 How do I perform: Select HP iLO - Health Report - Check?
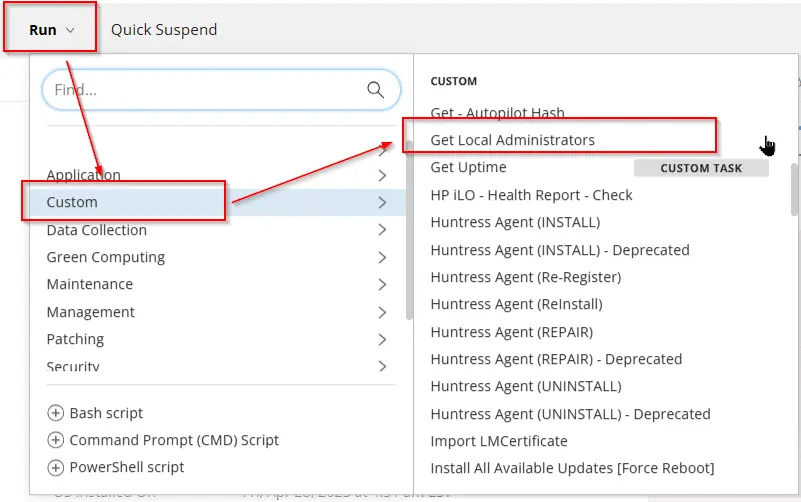531,195
